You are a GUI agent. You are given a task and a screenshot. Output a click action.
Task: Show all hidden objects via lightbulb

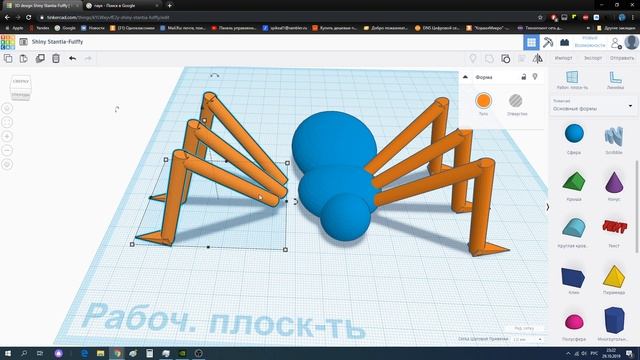[x=473, y=58]
